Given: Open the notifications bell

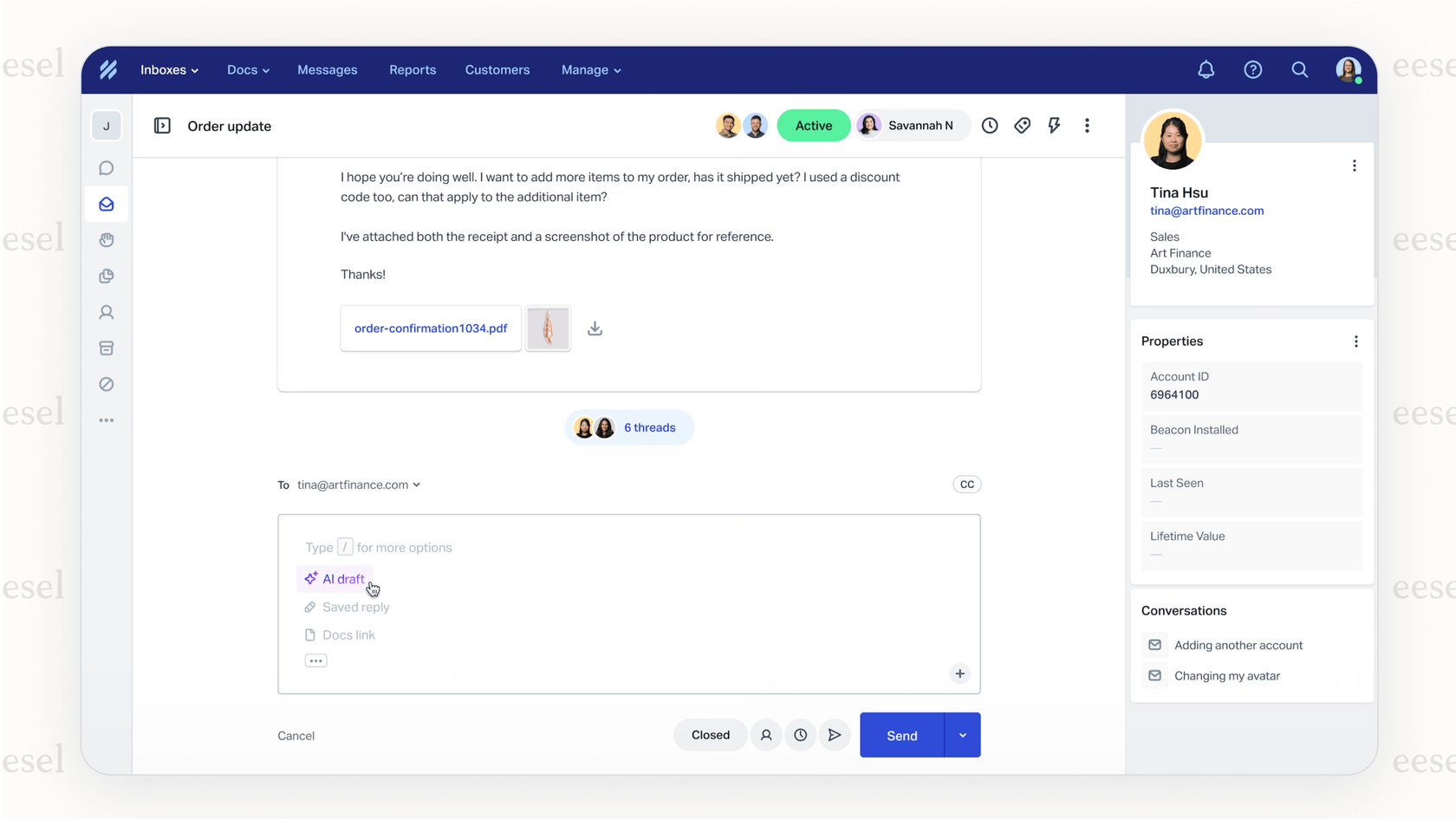Looking at the screenshot, I should point(1206,69).
